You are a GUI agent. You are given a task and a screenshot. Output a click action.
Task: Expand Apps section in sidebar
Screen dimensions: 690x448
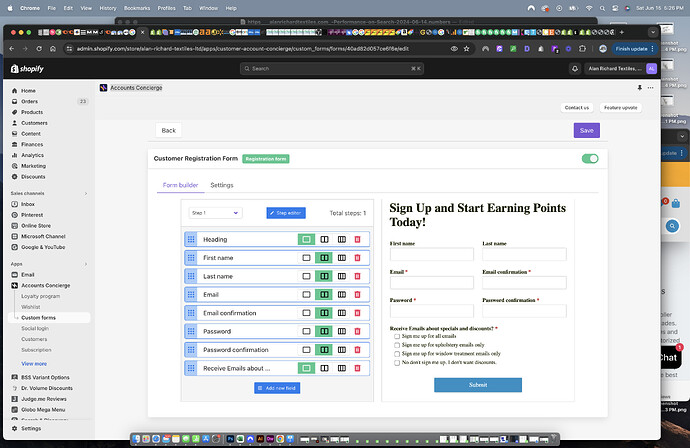point(86,264)
